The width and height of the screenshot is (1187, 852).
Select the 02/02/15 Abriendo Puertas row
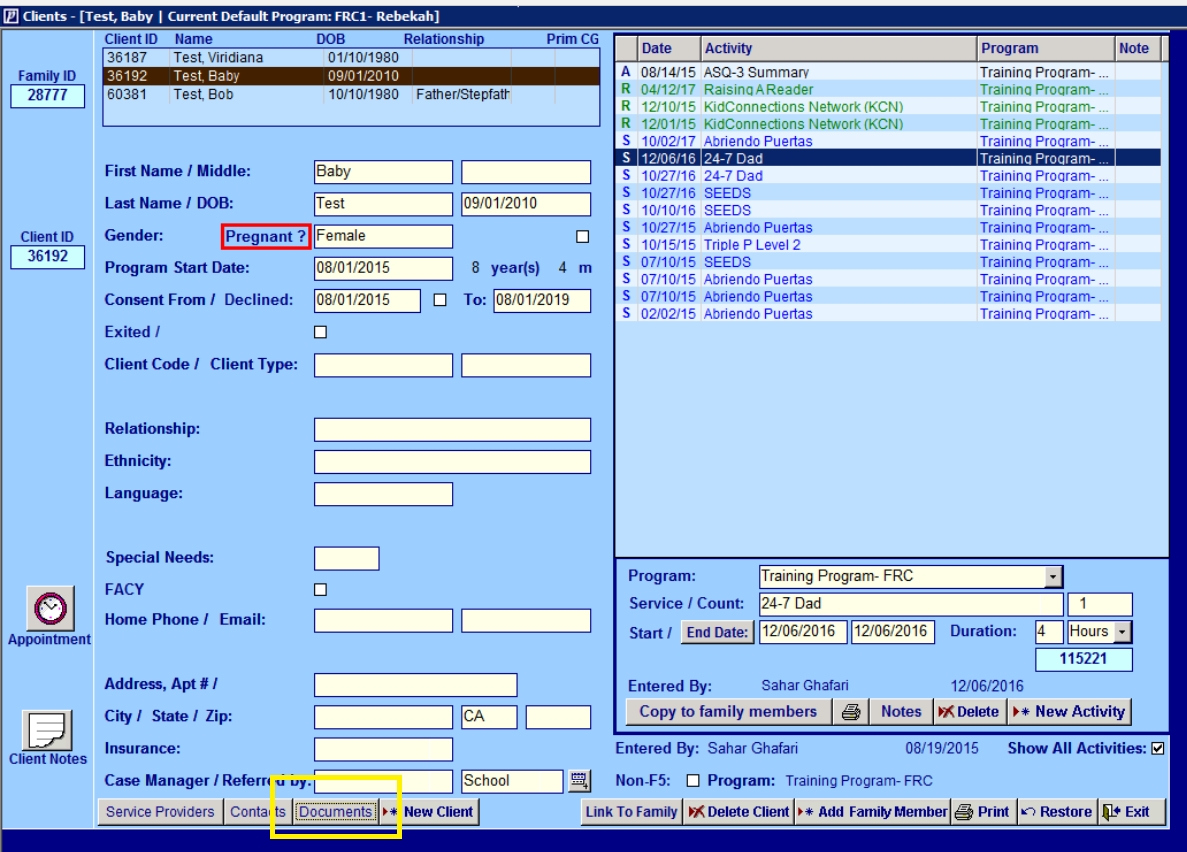tap(889, 314)
